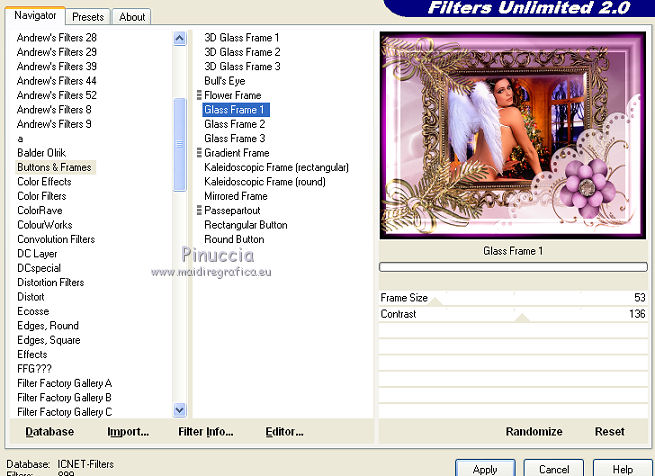
Task: Select Buttons & Frames category
Action: tap(54, 167)
